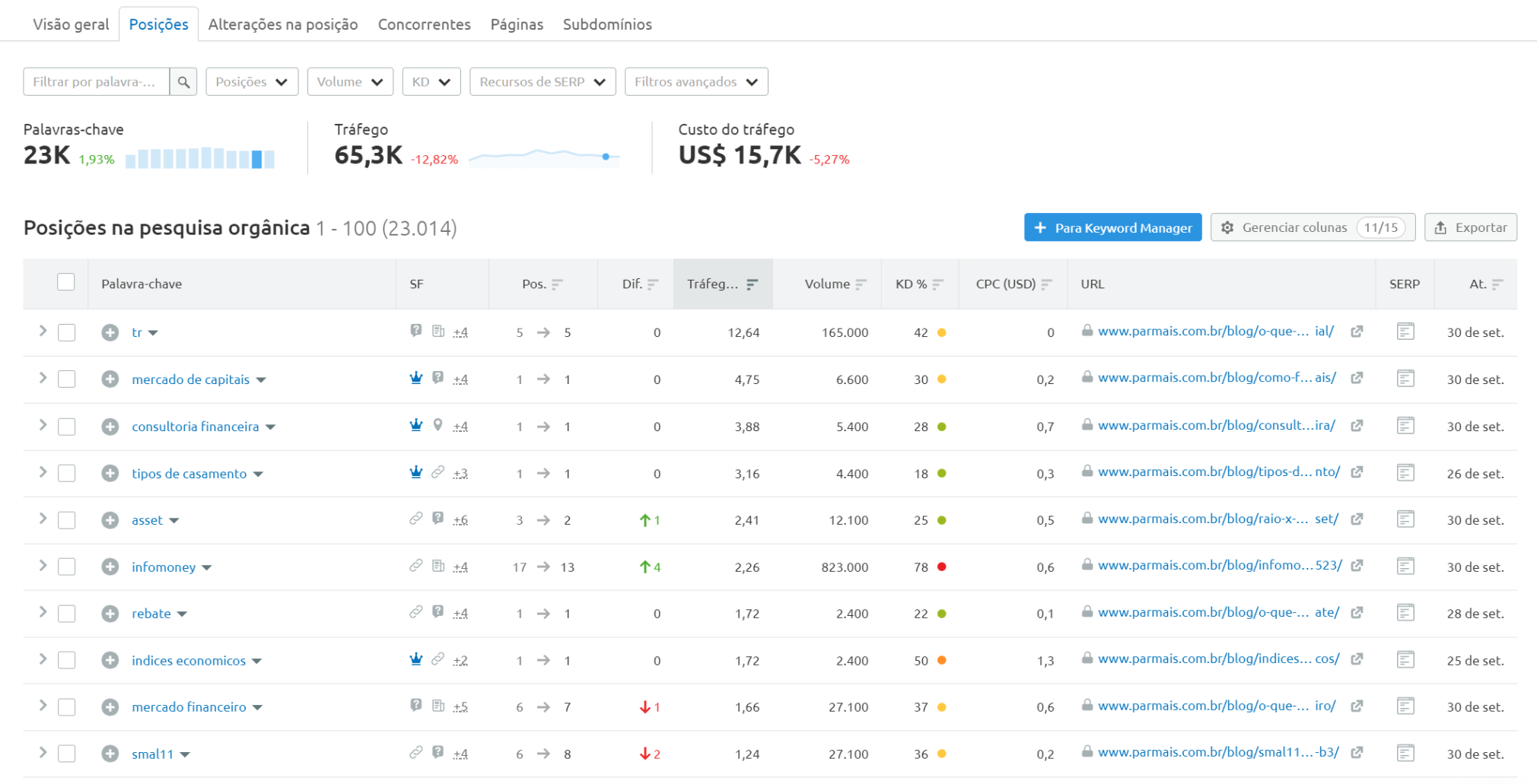
Task: Check the box for 'mercado financeiro'
Action: point(67,707)
